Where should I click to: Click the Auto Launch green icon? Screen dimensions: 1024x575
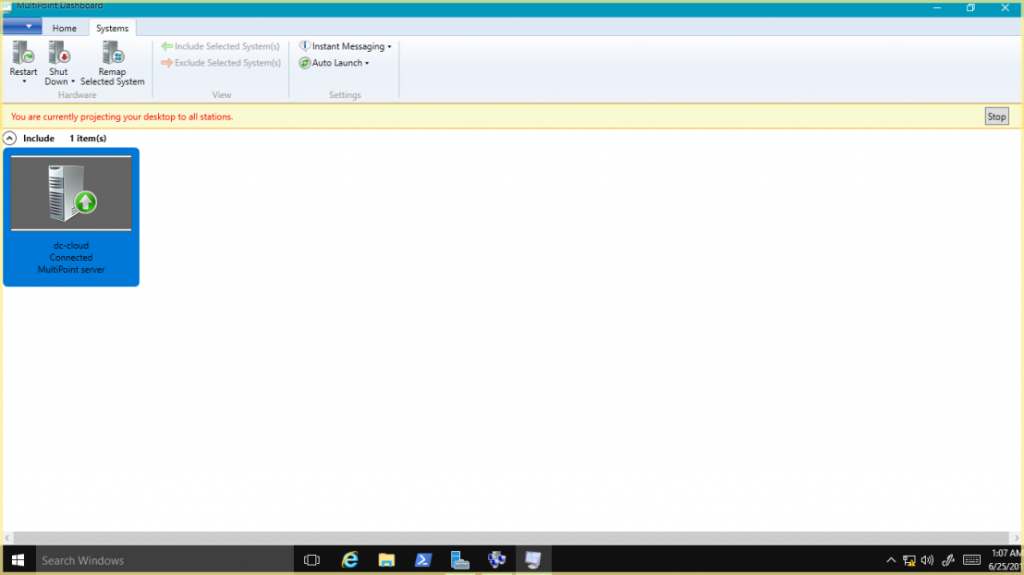(304, 63)
